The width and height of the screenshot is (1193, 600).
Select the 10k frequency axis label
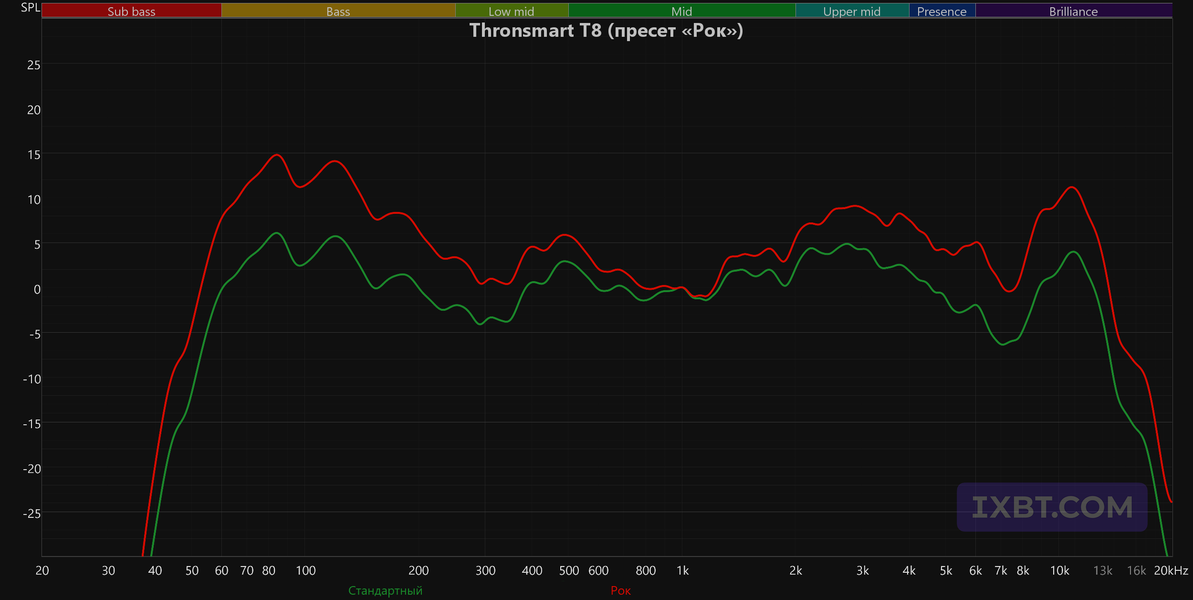[1060, 570]
